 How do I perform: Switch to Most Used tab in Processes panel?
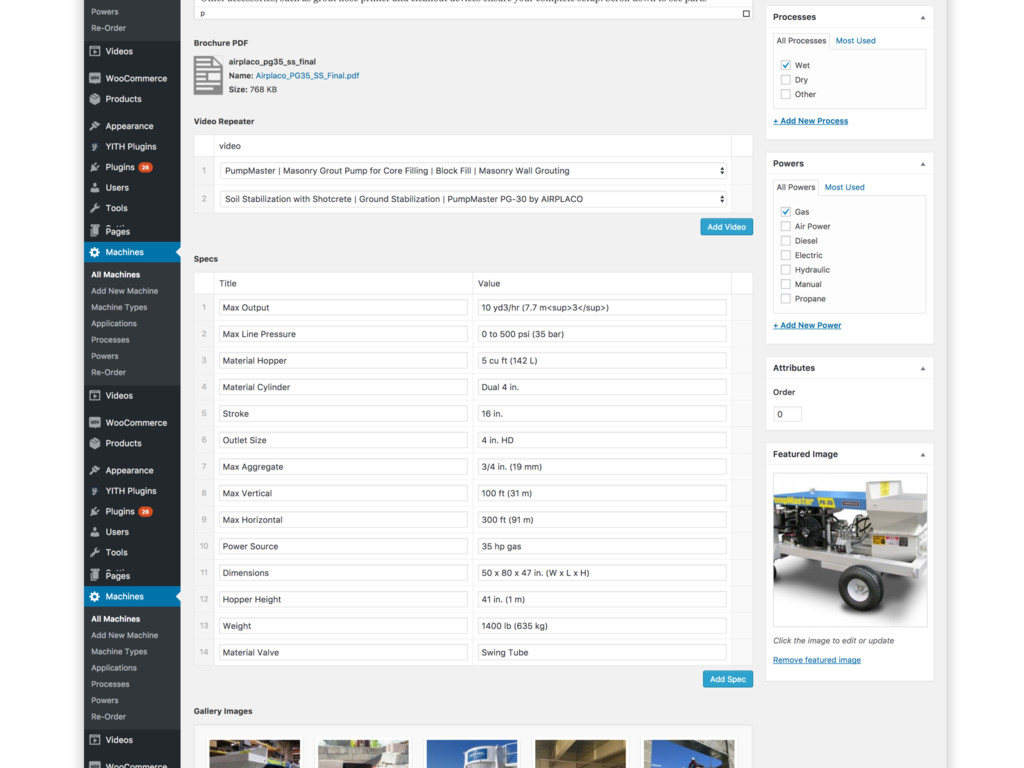[x=856, y=40]
